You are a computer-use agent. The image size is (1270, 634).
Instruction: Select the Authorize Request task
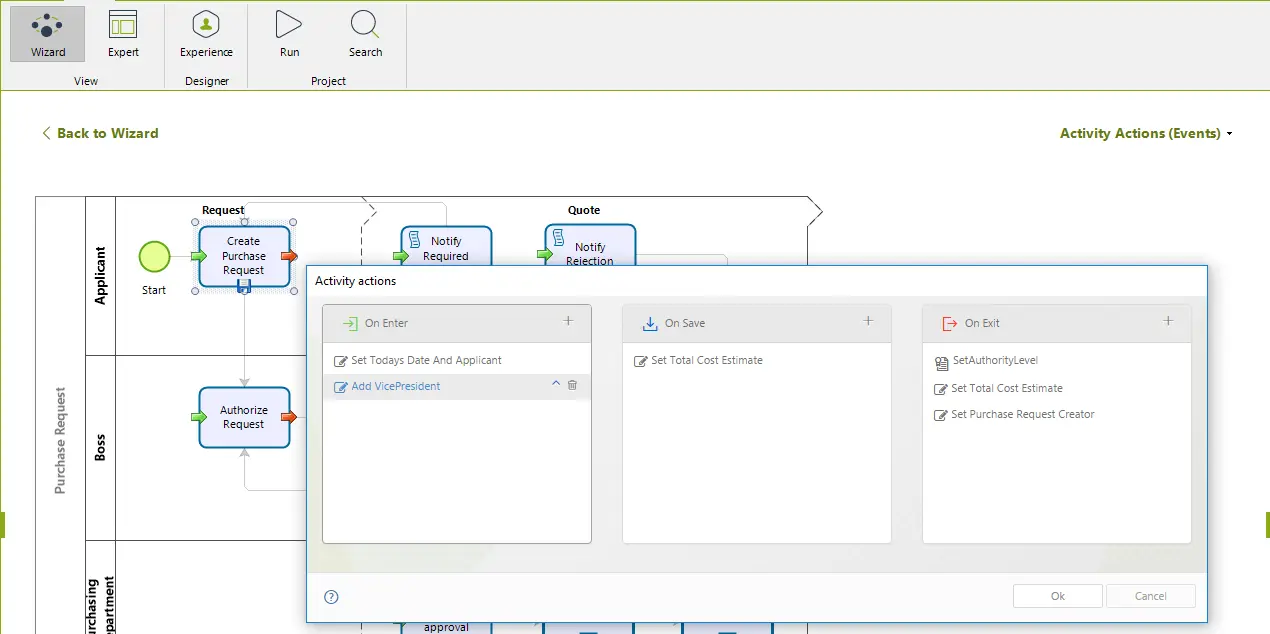pyautogui.click(x=244, y=417)
